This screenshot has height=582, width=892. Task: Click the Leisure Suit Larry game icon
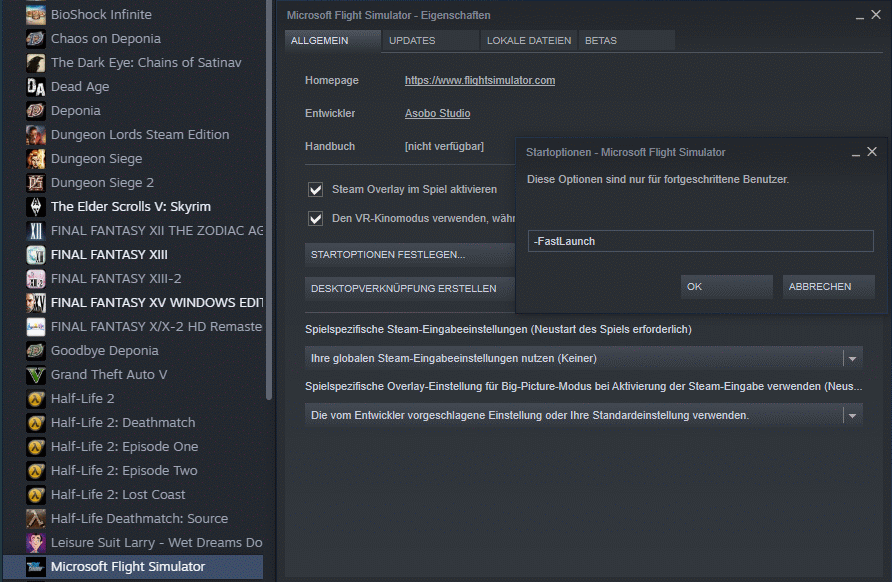36,543
